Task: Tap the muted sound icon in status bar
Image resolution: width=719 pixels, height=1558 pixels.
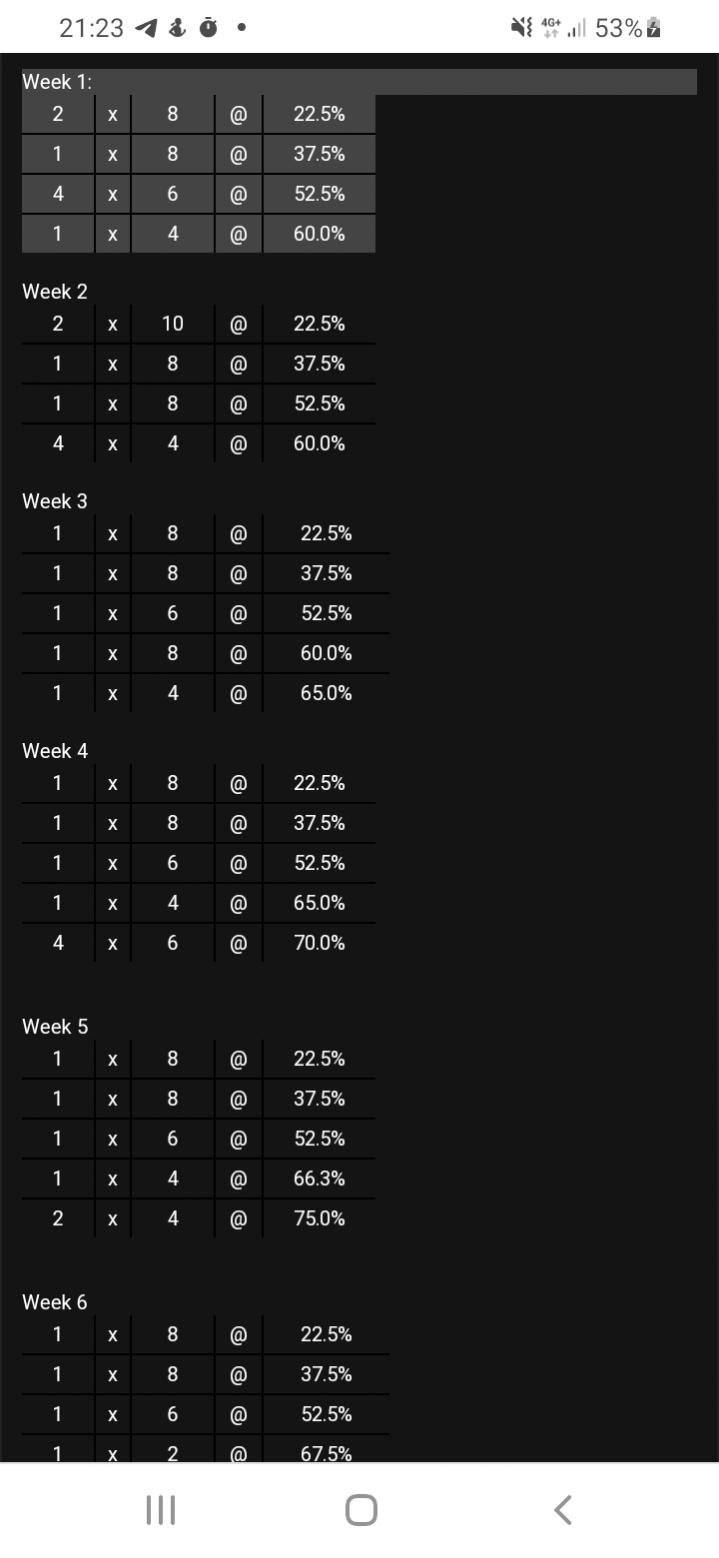Action: point(522,29)
